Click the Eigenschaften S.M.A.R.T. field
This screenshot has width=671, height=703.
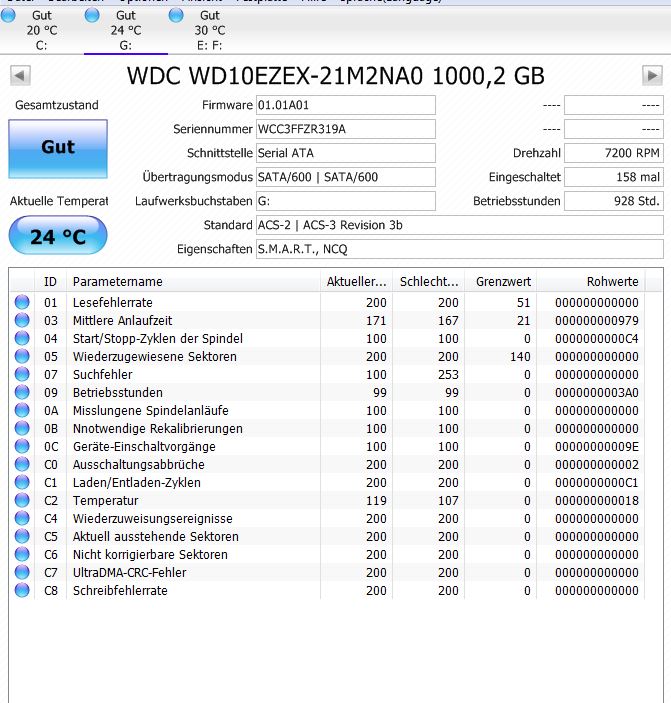click(x=459, y=249)
